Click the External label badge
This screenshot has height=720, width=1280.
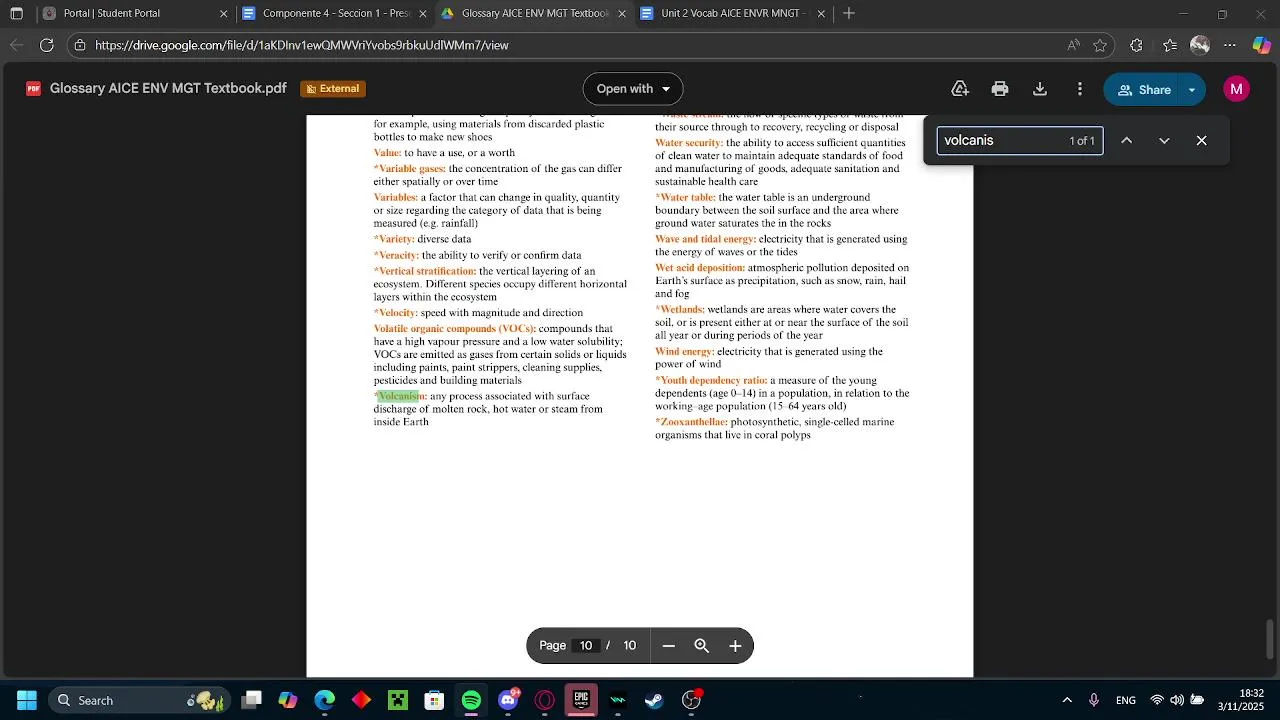(333, 89)
